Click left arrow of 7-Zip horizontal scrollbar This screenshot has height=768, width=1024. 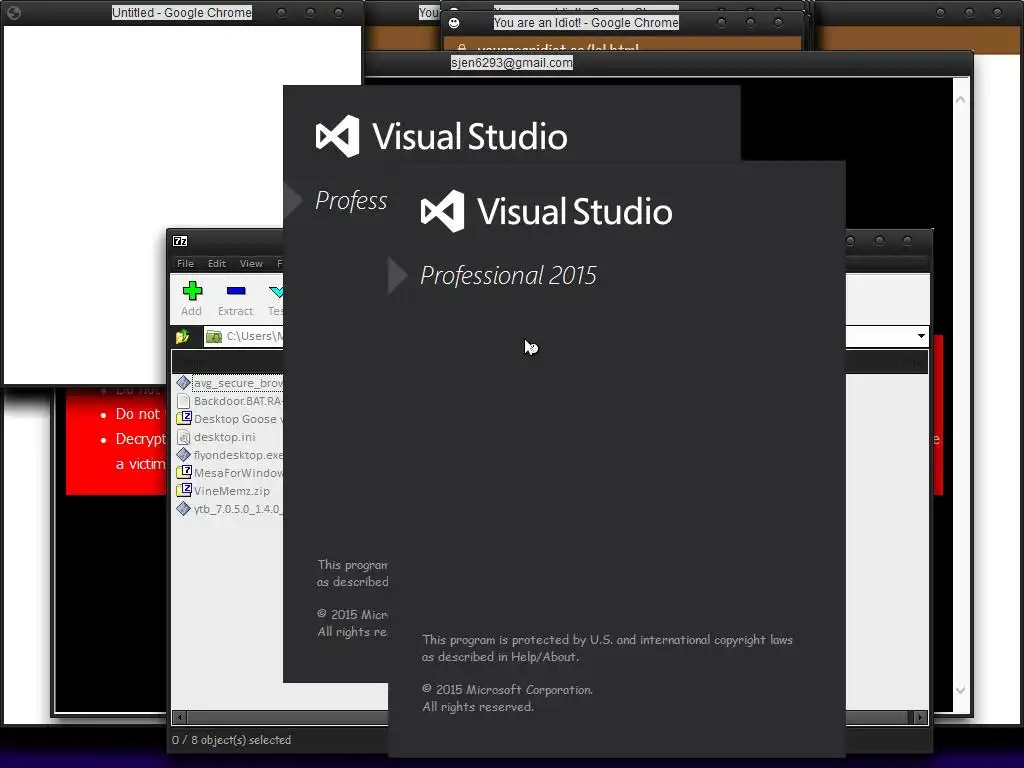coord(180,717)
